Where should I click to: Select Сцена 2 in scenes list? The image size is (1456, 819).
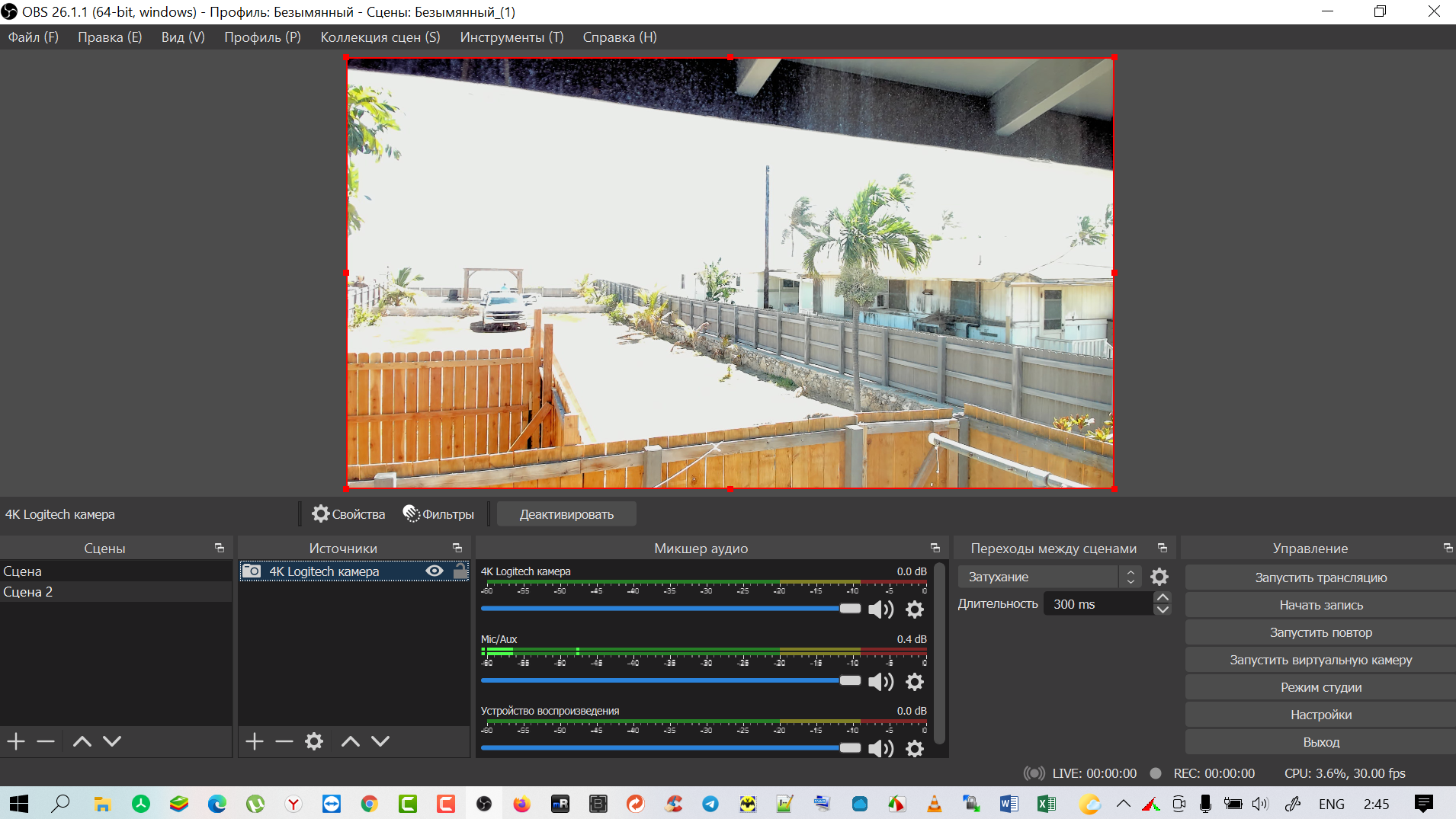[116, 592]
